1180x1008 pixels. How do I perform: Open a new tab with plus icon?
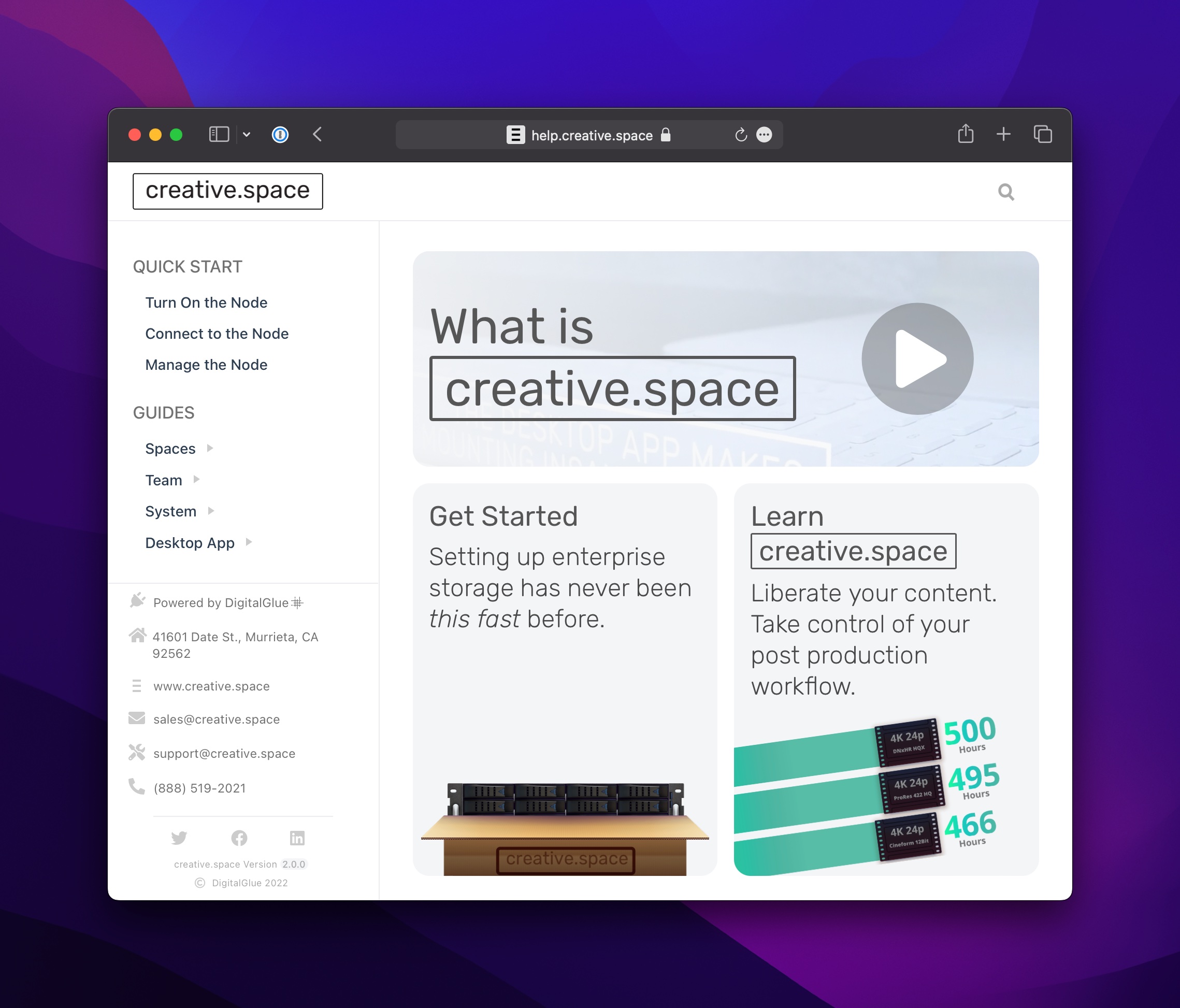(1003, 134)
